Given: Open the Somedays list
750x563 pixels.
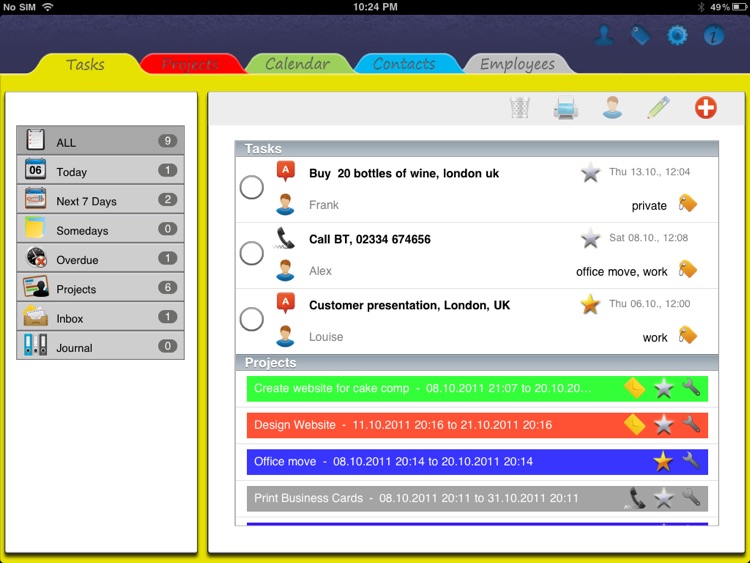Looking at the screenshot, I should point(100,229).
